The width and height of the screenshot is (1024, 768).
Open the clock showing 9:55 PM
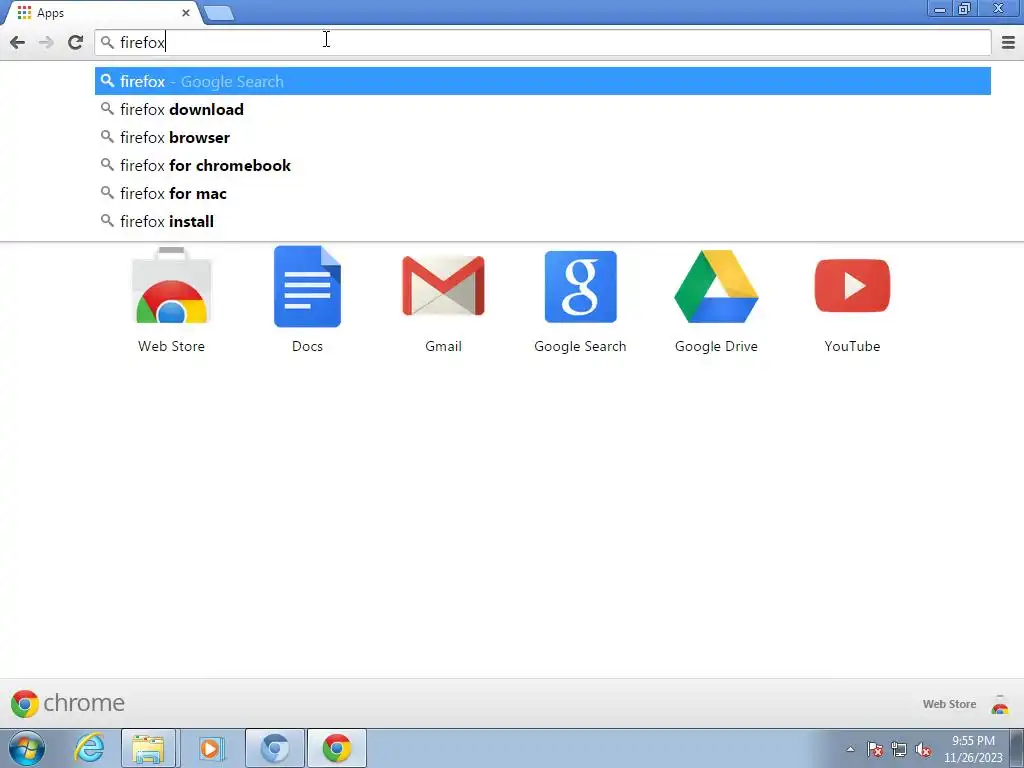coord(972,749)
